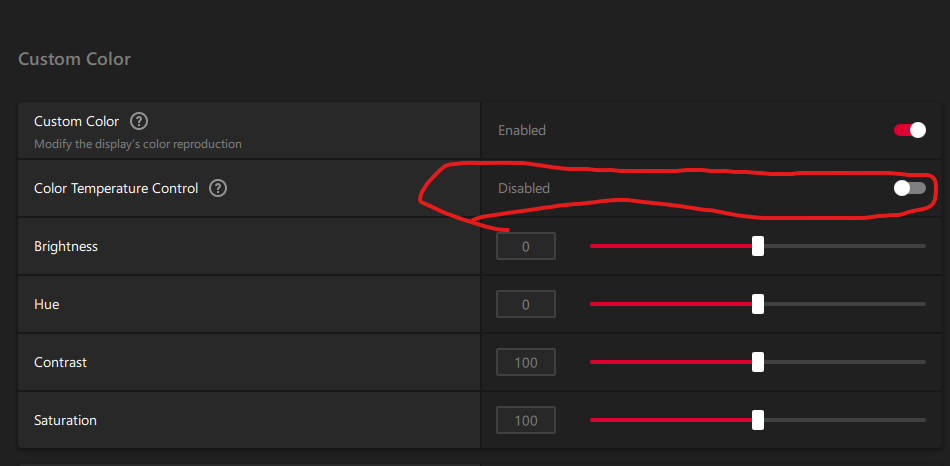The width and height of the screenshot is (950, 466).
Task: Click the Brightness value input box
Action: click(526, 246)
